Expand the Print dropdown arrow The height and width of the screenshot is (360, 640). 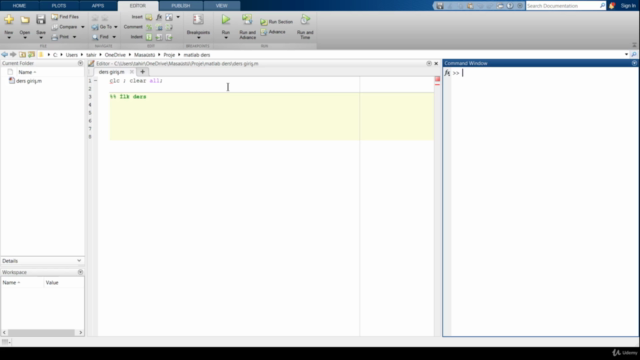click(x=74, y=37)
